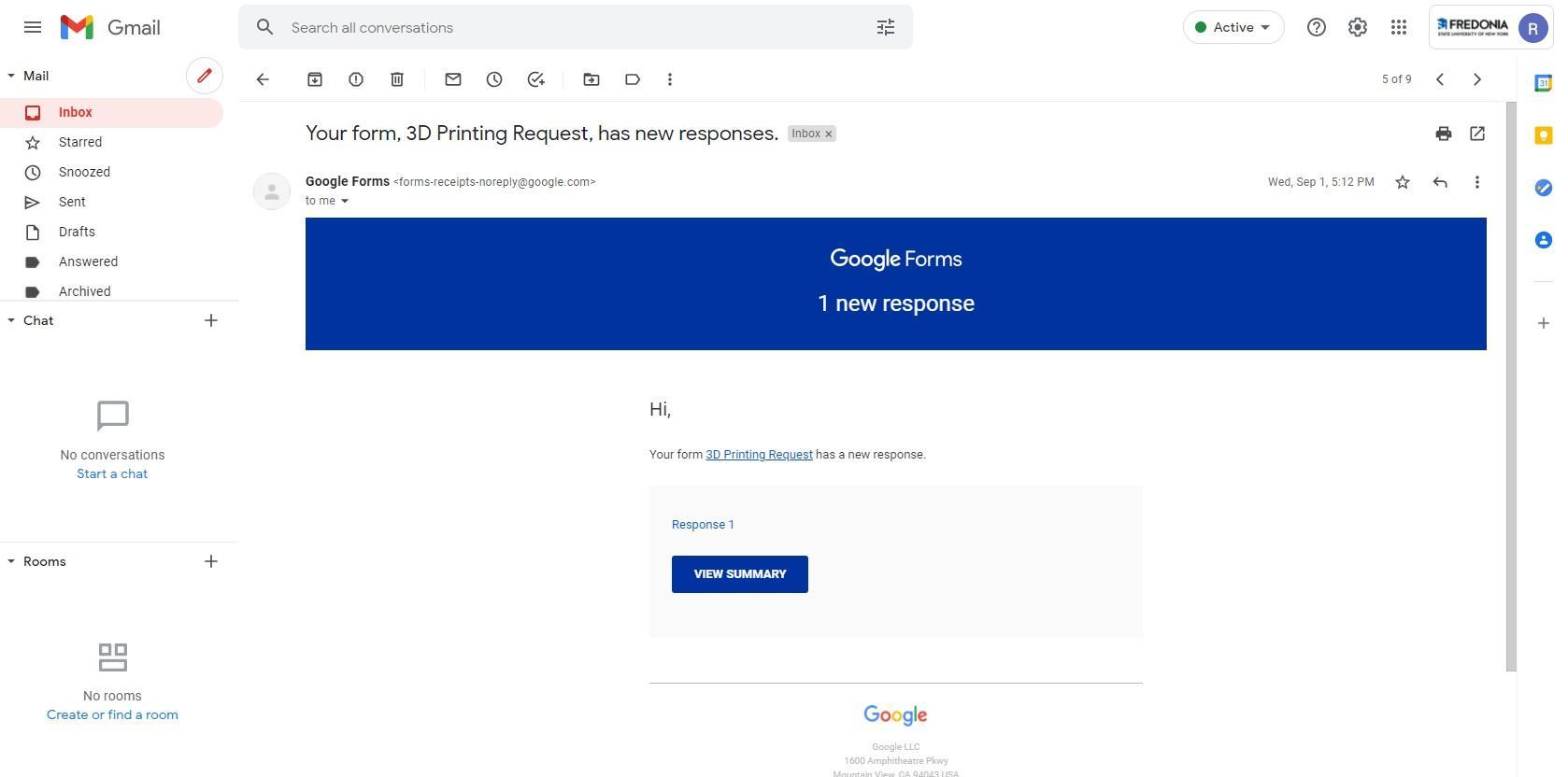
Task: Archive this email
Action: pos(315,79)
